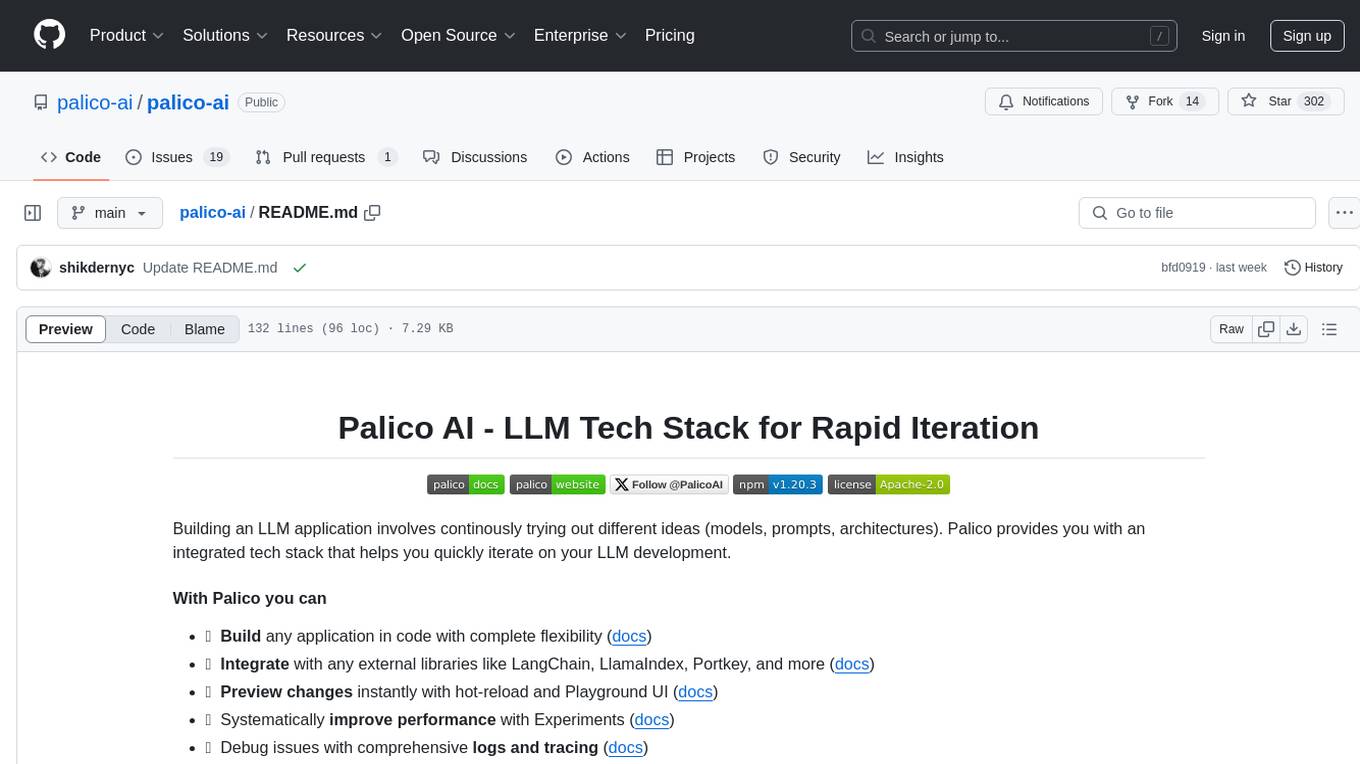Open more file actions ellipsis menu
The image size is (1360, 764).
[x=1344, y=213]
